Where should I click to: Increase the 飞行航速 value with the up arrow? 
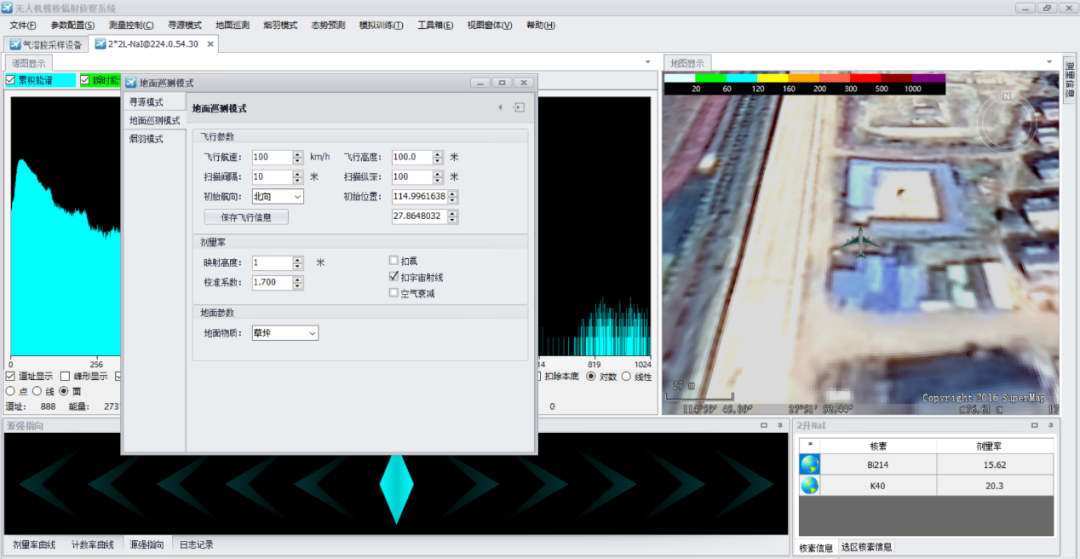pos(298,154)
